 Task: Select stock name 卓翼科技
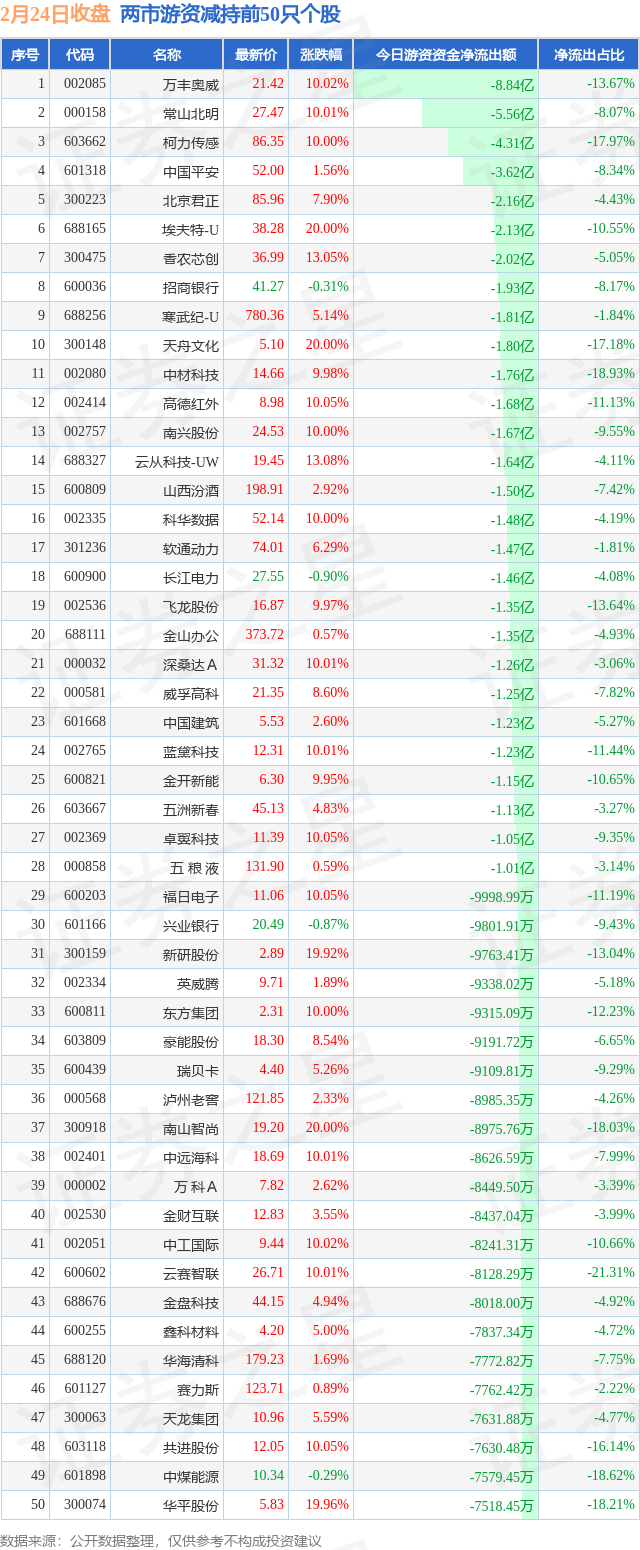(191, 838)
